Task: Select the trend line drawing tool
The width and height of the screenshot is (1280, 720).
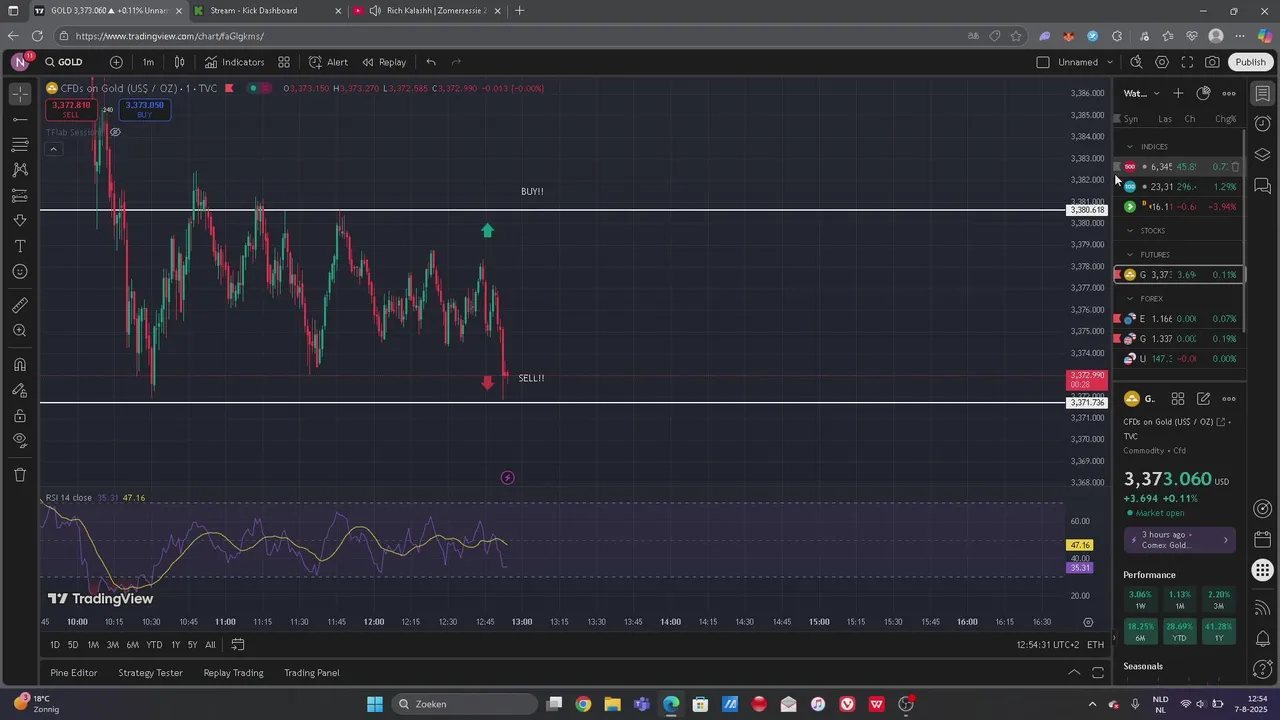Action: [20, 119]
